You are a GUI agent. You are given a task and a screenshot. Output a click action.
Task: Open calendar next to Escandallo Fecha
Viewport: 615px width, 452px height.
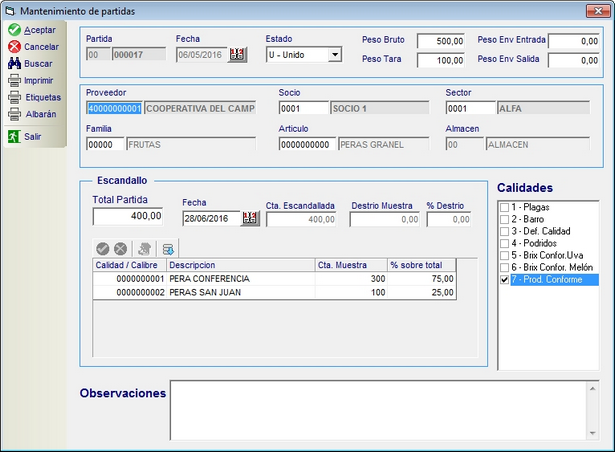250,219
